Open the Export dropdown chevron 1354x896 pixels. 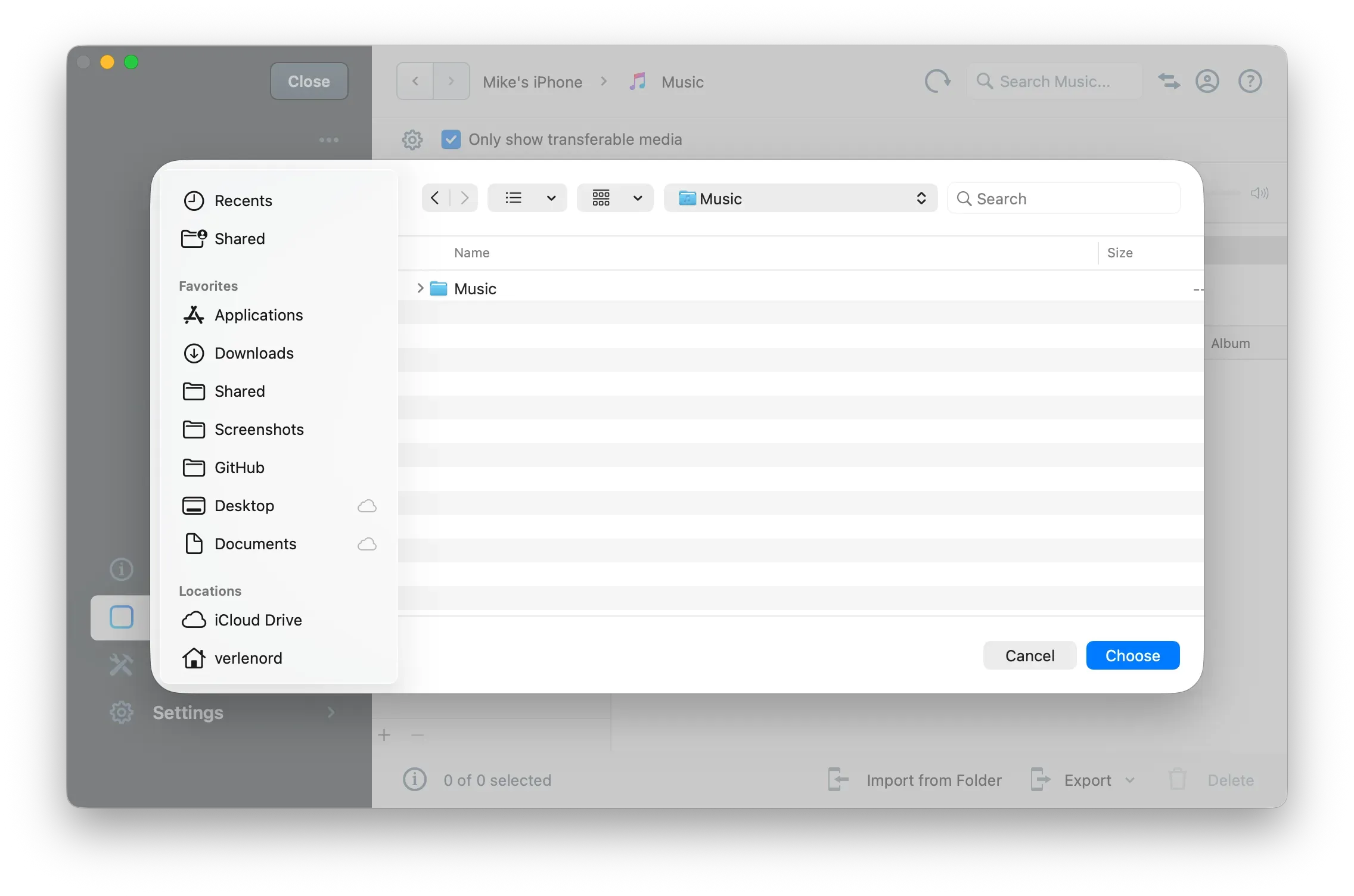click(x=1131, y=780)
